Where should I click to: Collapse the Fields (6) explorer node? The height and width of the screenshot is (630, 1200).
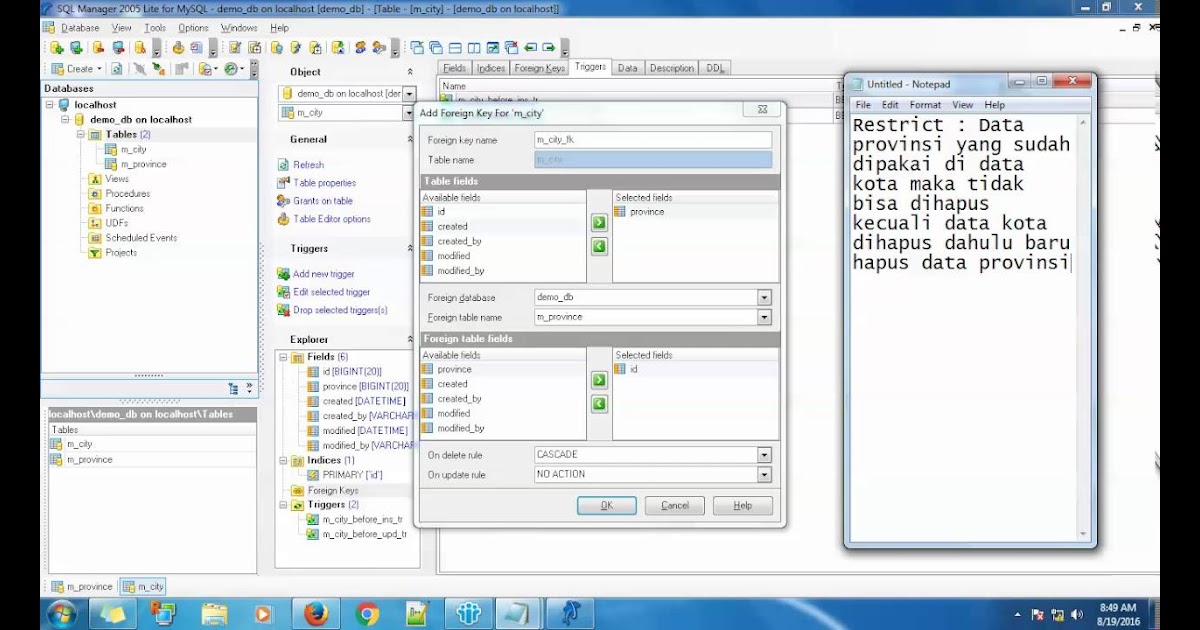tap(284, 357)
